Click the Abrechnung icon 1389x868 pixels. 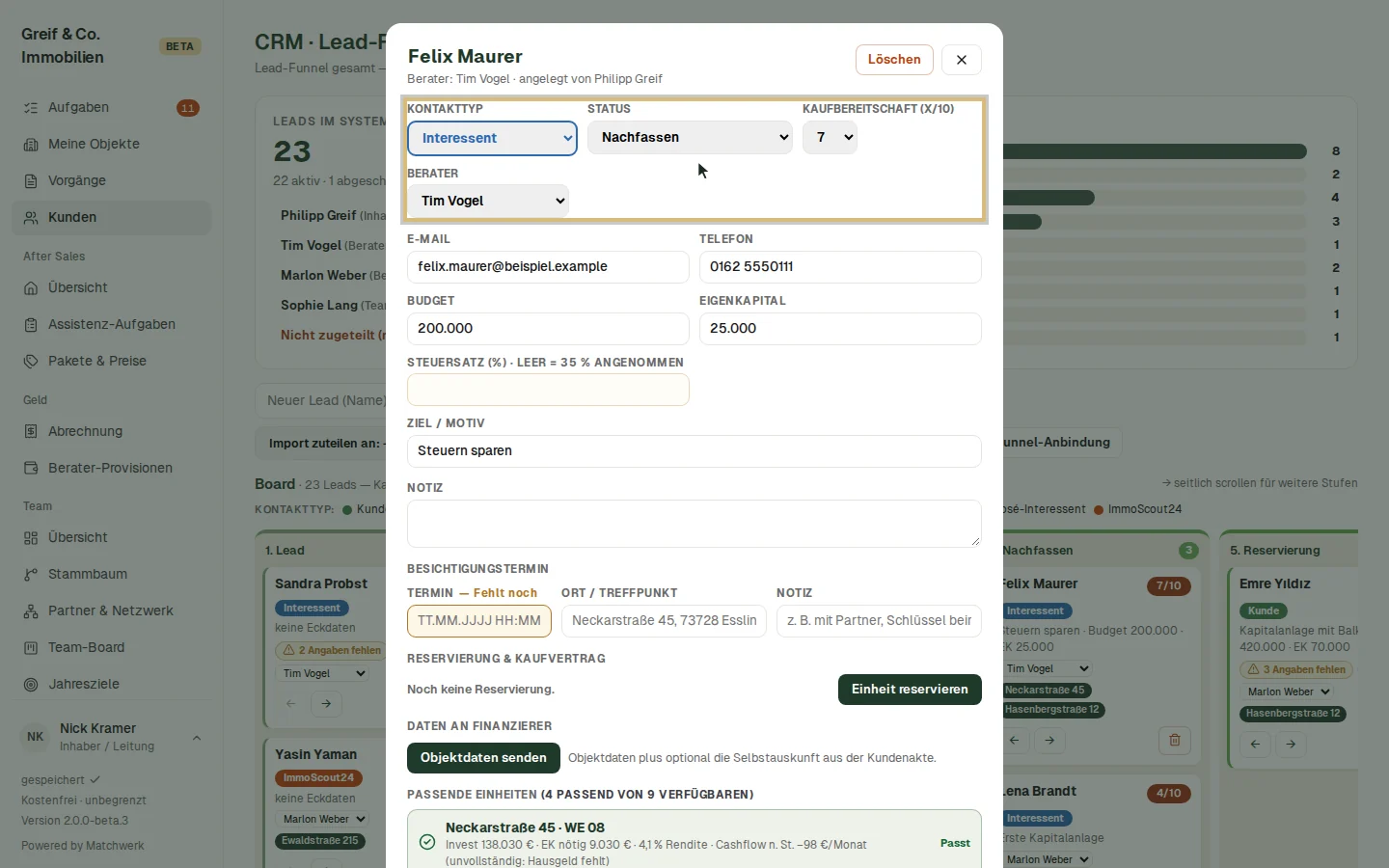click(31, 432)
